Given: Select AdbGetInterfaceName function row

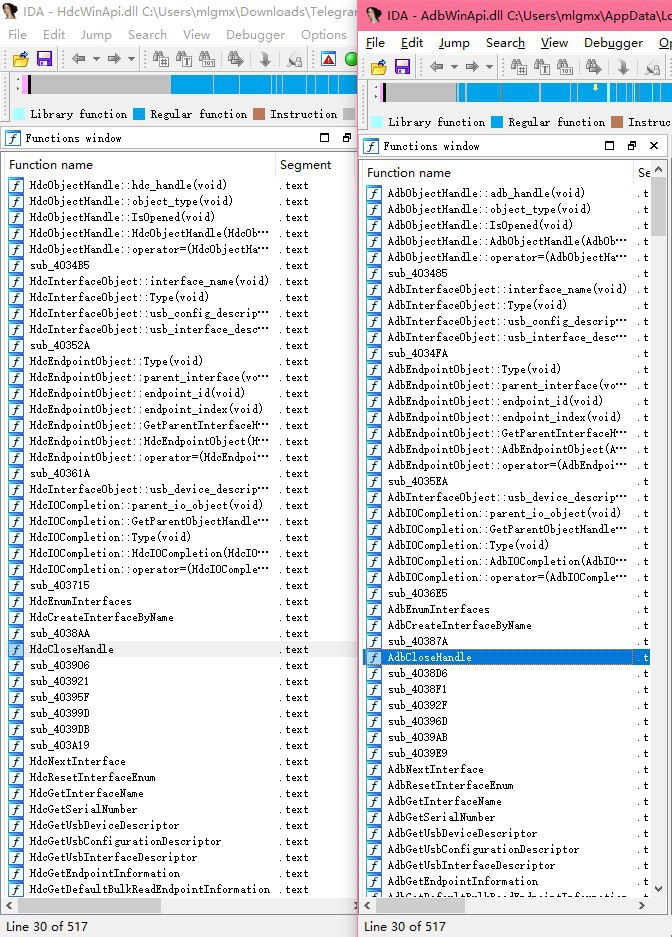Looking at the screenshot, I should (507, 801).
